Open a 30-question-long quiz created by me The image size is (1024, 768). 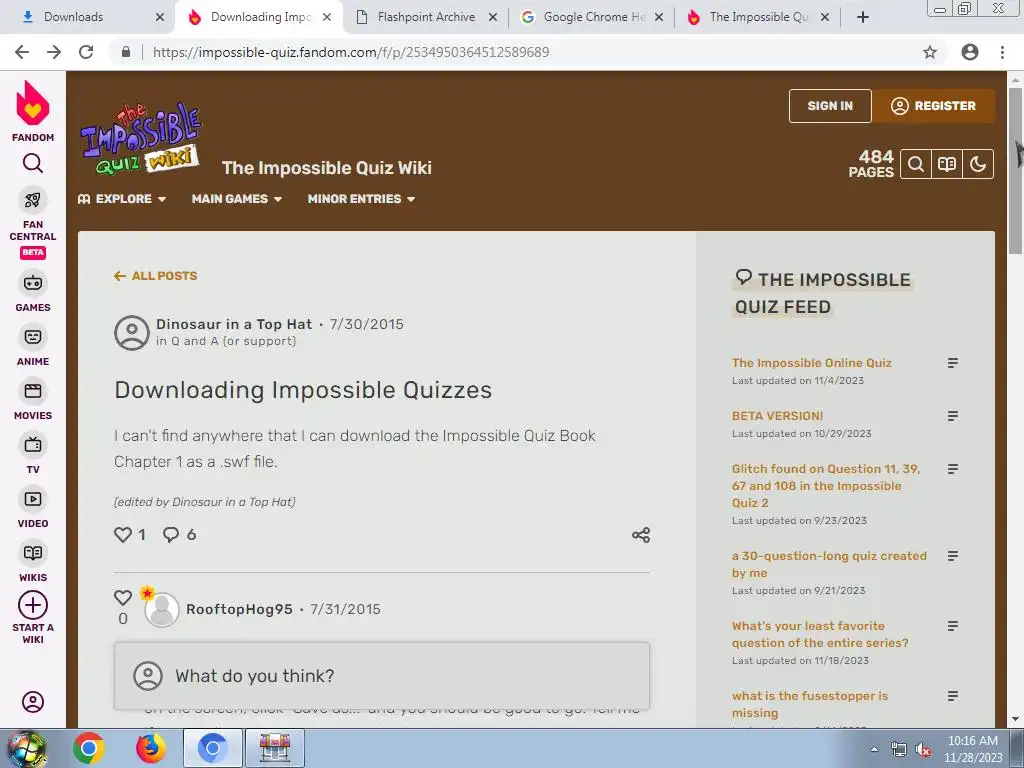[x=829, y=564]
